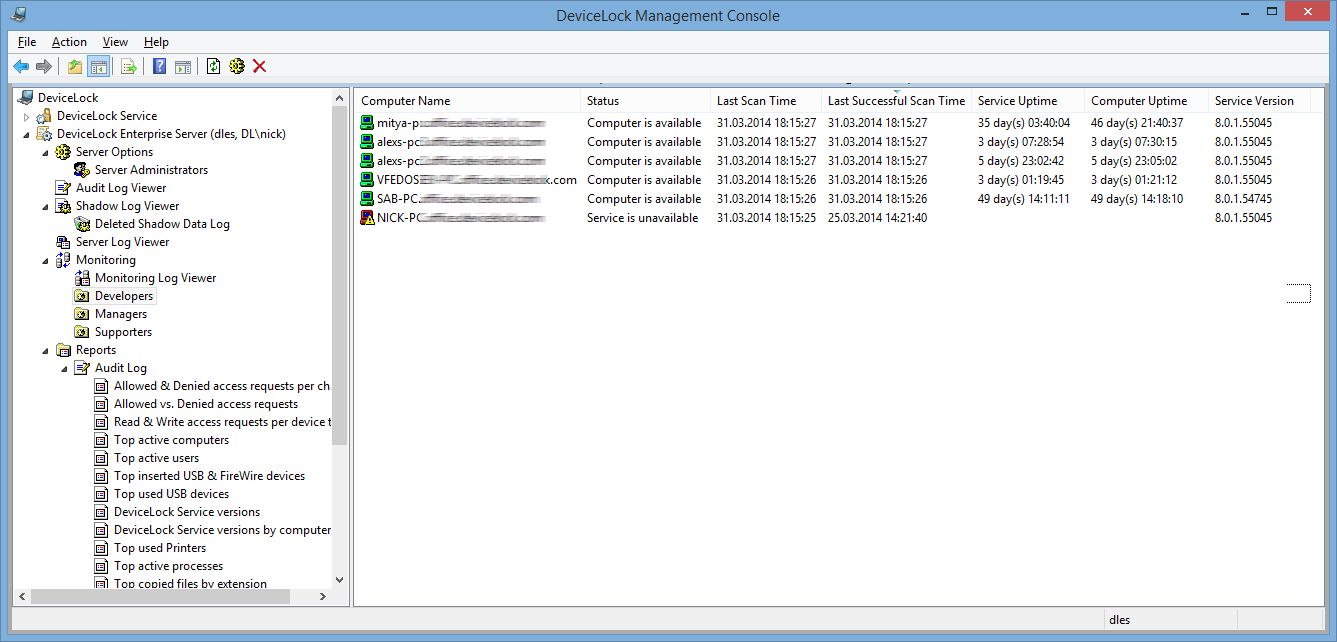
Task: Open the Top active users report
Action: pos(156,458)
